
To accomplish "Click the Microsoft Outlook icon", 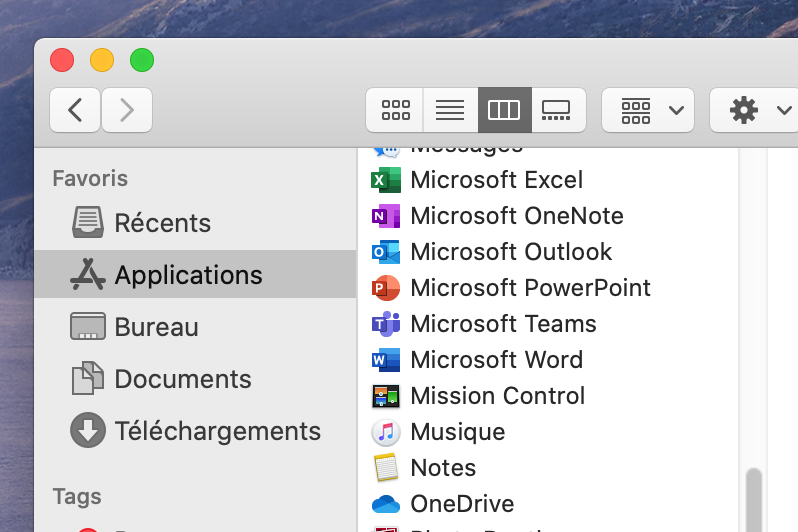I will point(385,252).
